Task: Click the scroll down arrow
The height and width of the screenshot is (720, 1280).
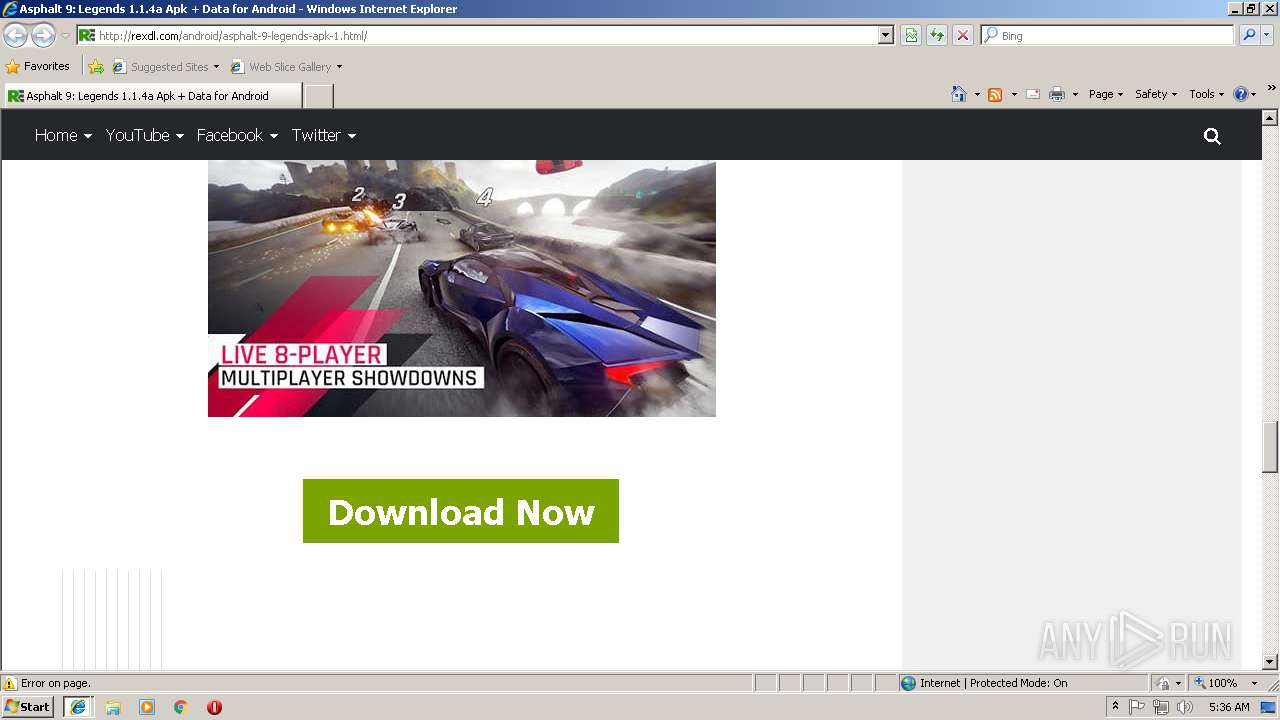Action: click(x=1270, y=661)
